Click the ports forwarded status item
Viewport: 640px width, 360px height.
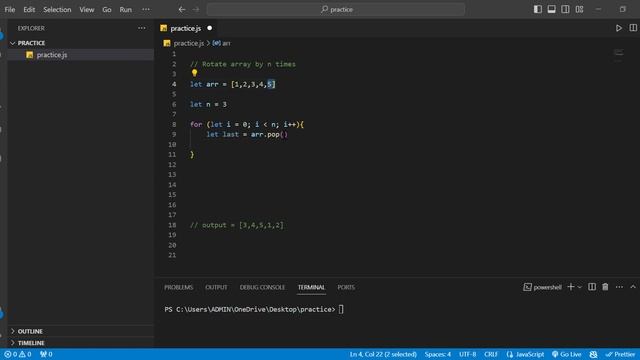[46, 354]
